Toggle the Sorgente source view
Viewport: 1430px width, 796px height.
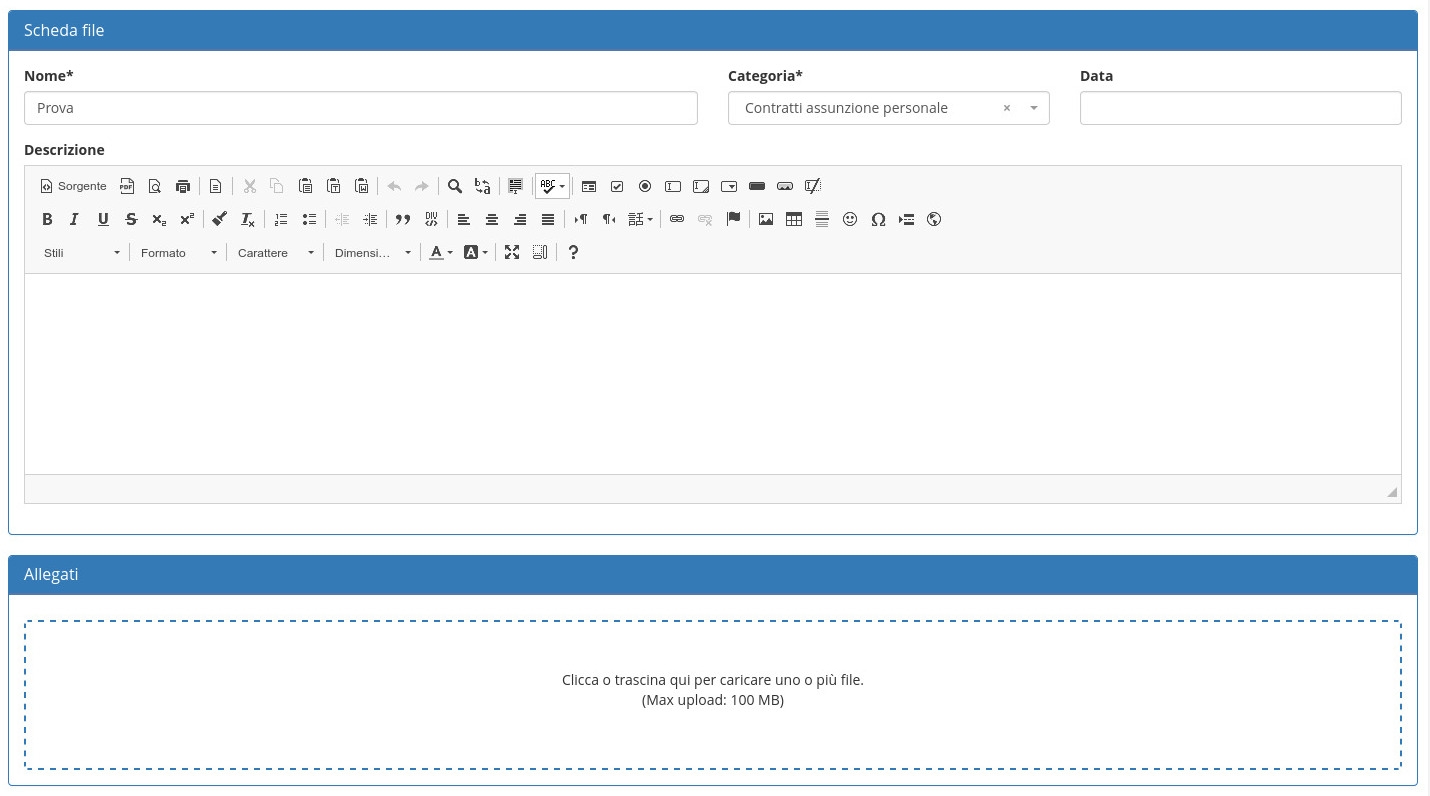pyautogui.click(x=73, y=186)
